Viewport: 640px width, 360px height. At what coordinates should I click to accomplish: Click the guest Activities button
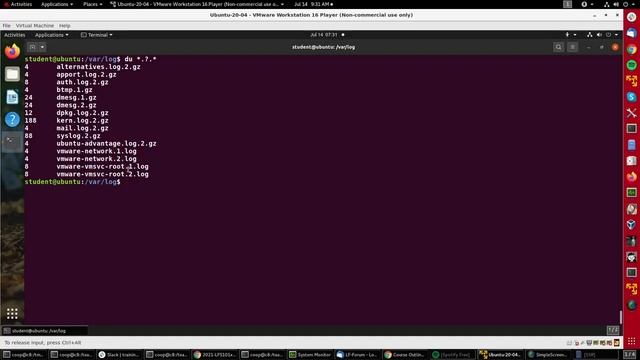pos(15,35)
